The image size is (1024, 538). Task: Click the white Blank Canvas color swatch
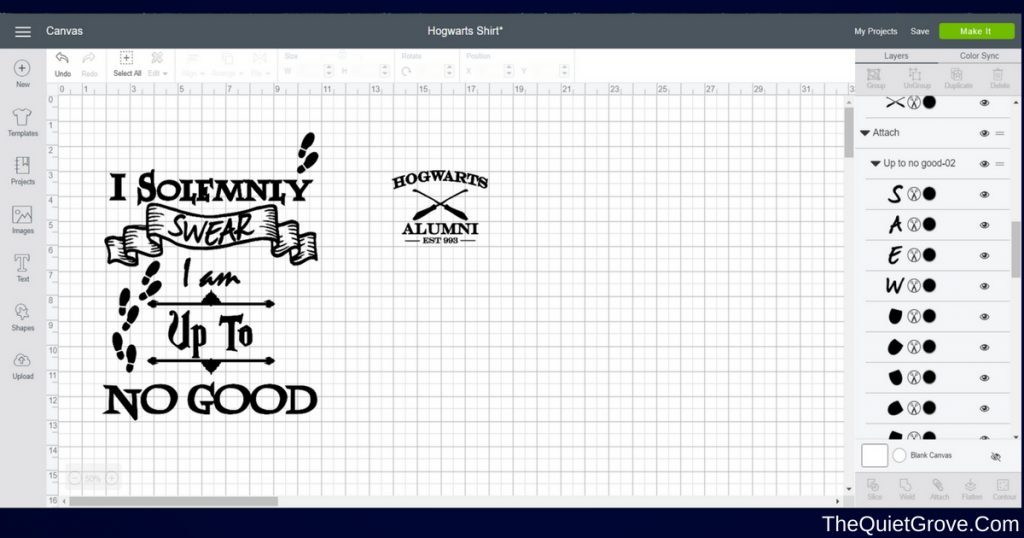pyautogui.click(x=874, y=455)
